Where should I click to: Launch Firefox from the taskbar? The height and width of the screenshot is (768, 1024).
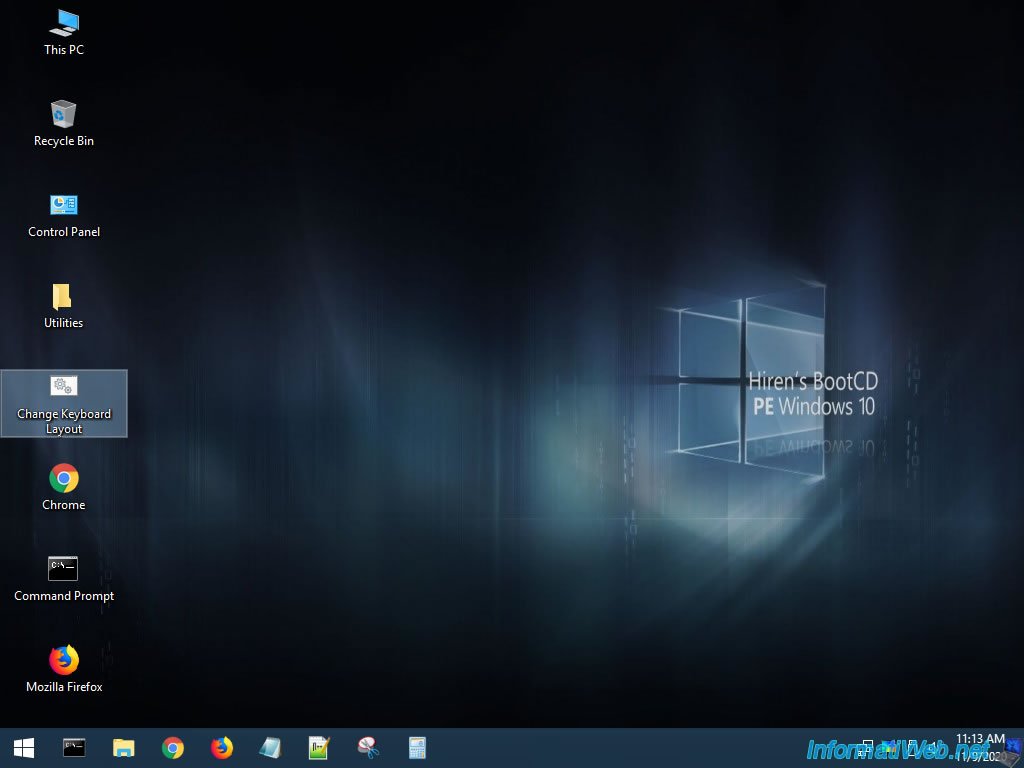pos(222,748)
